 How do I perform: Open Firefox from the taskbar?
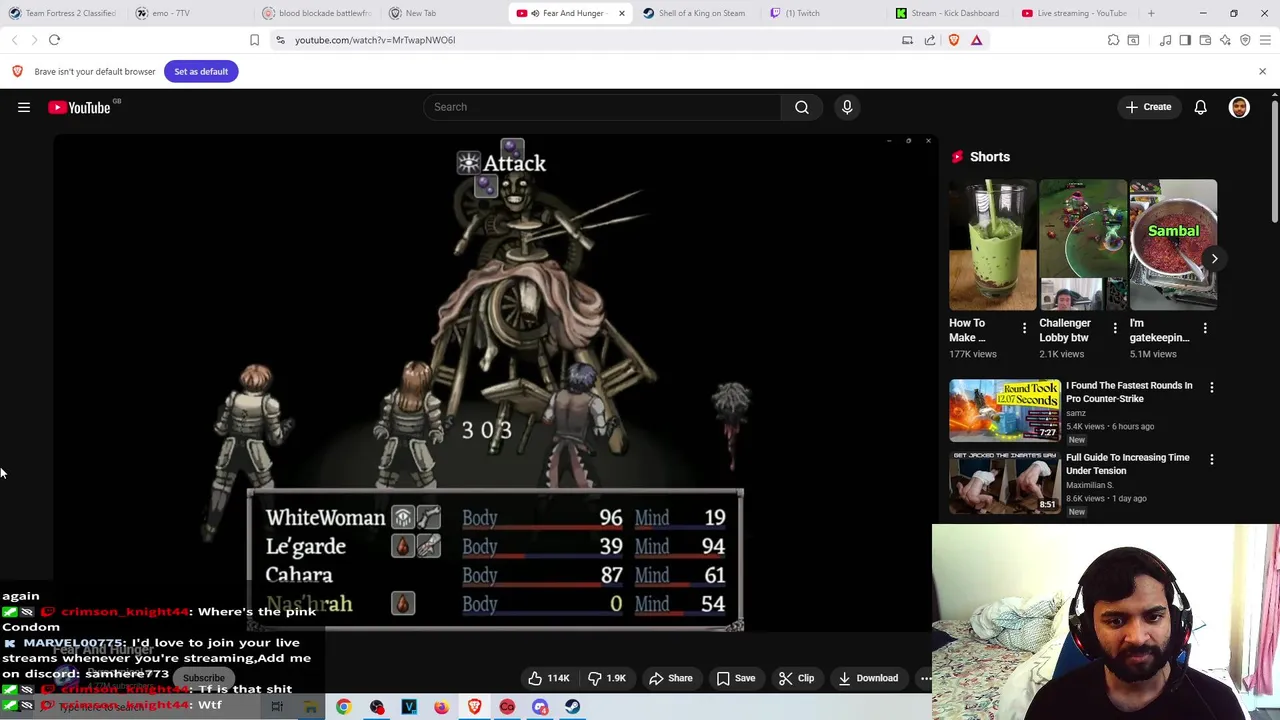coord(441,707)
